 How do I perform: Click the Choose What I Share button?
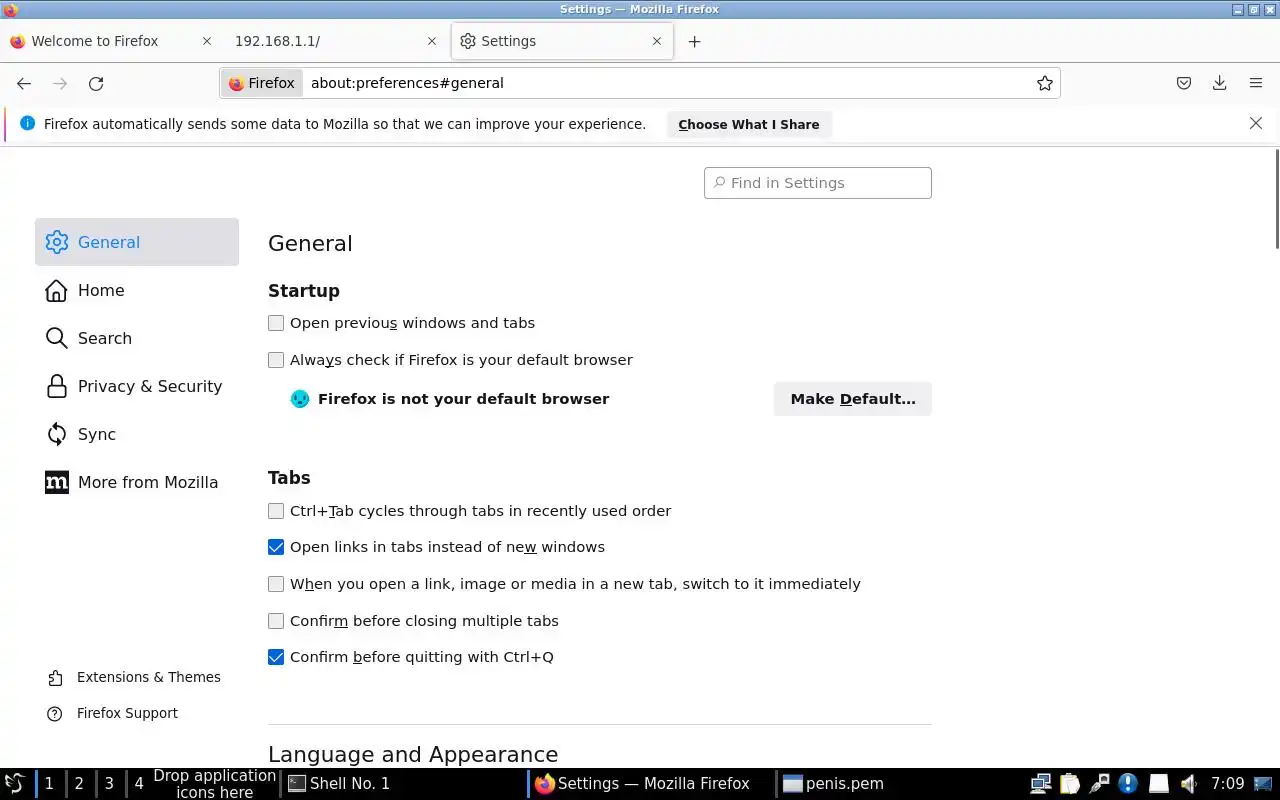749,124
